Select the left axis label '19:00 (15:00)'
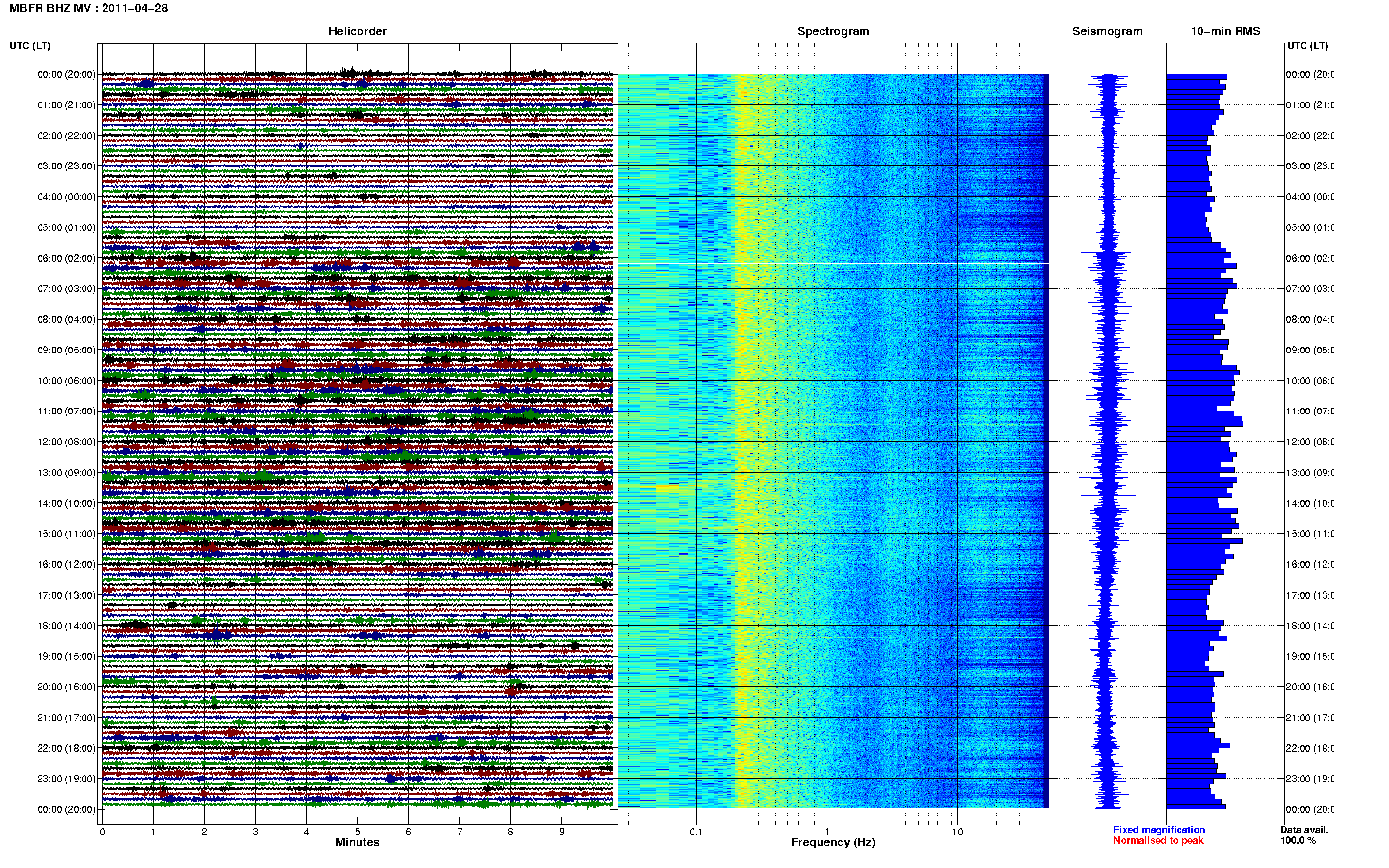Viewport: 1389px width, 868px height. click(66, 656)
